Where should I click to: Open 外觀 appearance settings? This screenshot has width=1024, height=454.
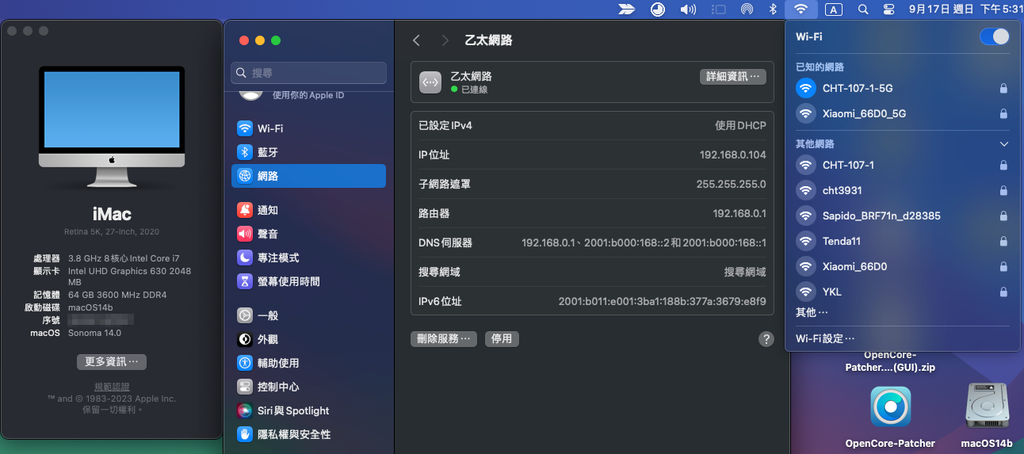pyautogui.click(x=308, y=340)
